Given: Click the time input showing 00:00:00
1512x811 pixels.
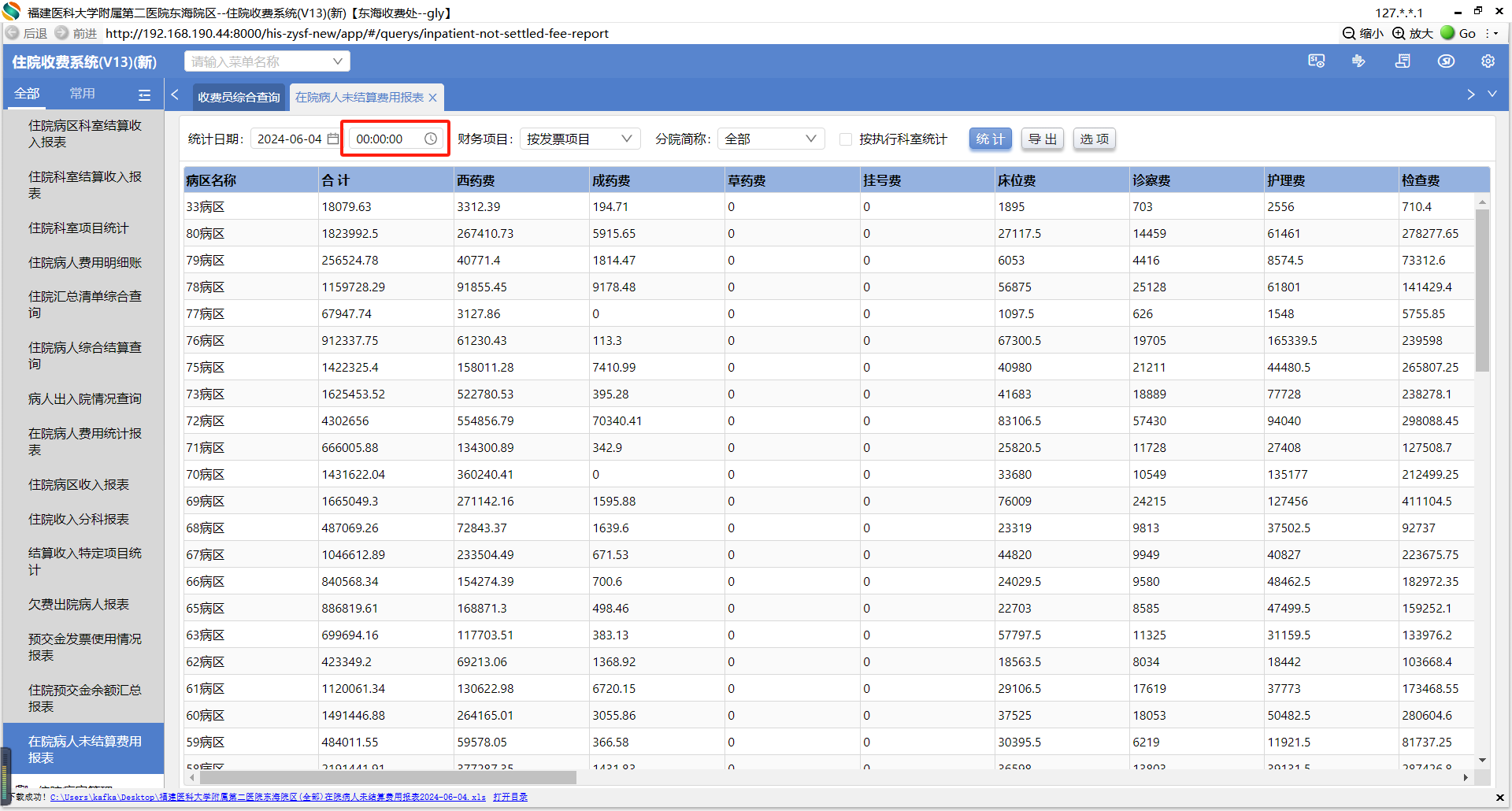Looking at the screenshot, I should [x=395, y=139].
